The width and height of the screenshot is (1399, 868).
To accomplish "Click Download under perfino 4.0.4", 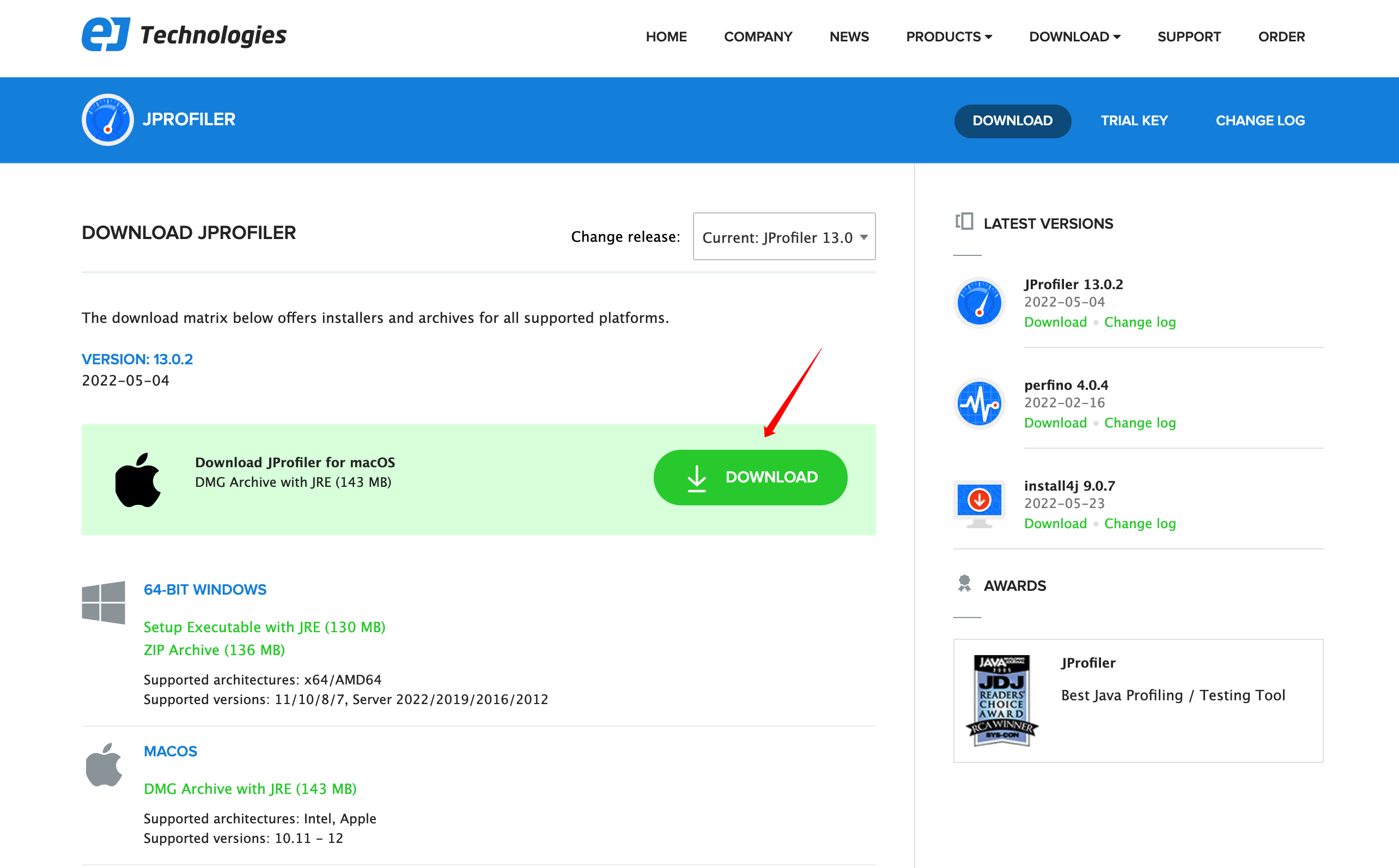I will click(x=1056, y=423).
